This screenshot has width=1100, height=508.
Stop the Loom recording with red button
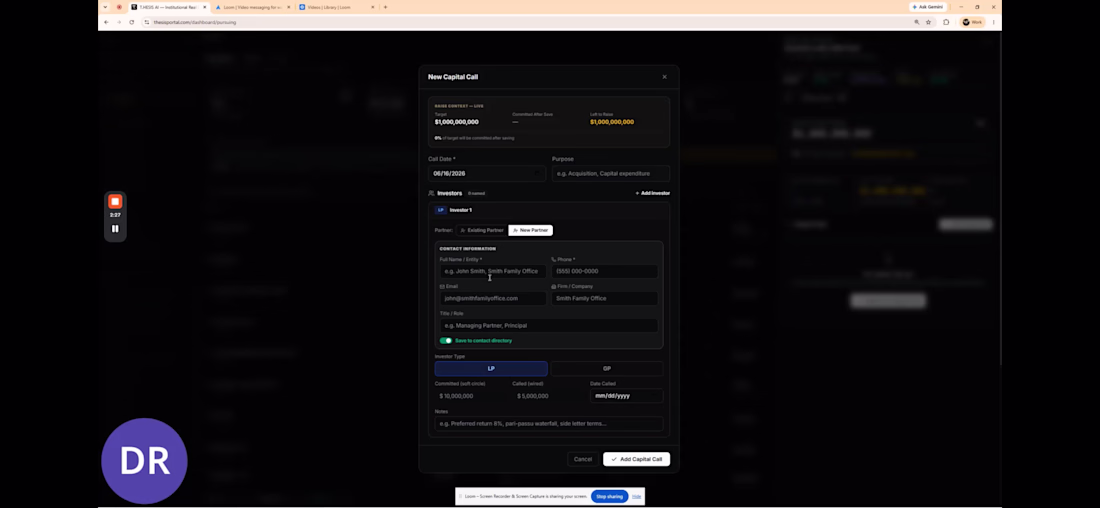[x=115, y=202]
